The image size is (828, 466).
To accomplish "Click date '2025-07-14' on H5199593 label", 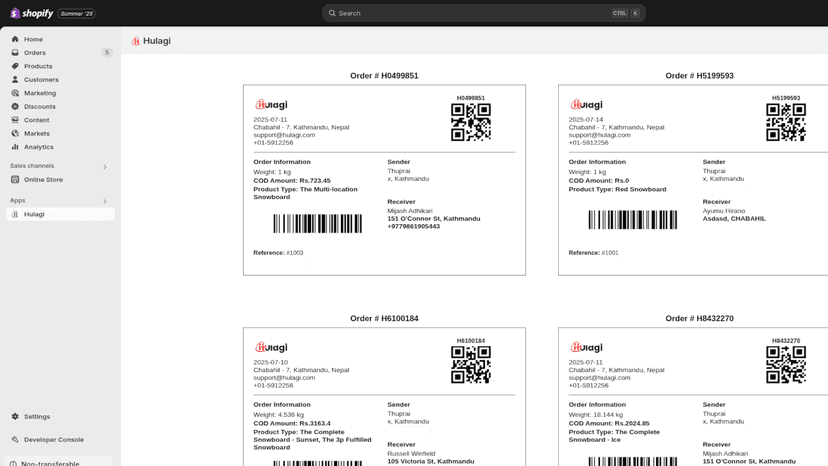I will pos(586,120).
